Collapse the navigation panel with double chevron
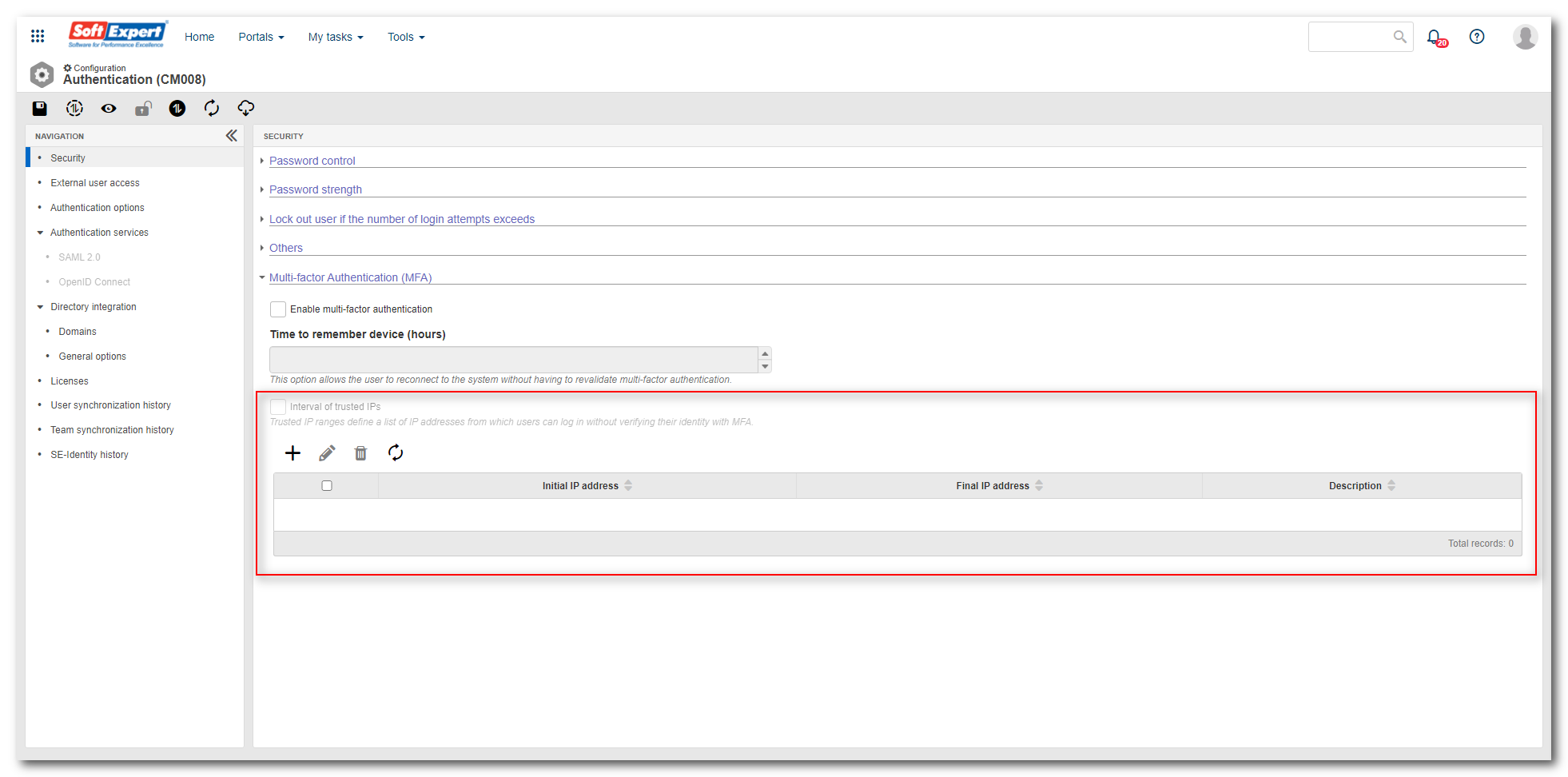Screen dimensions: 1568x777 [x=232, y=136]
